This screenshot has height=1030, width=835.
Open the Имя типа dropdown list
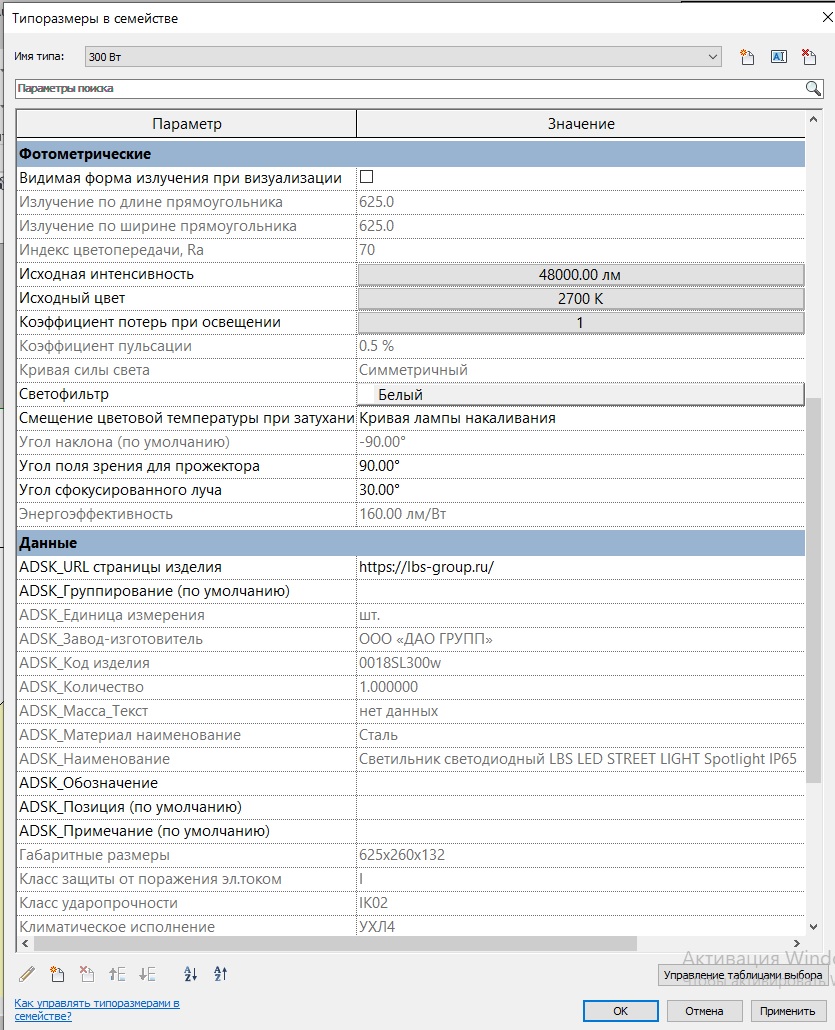[713, 57]
